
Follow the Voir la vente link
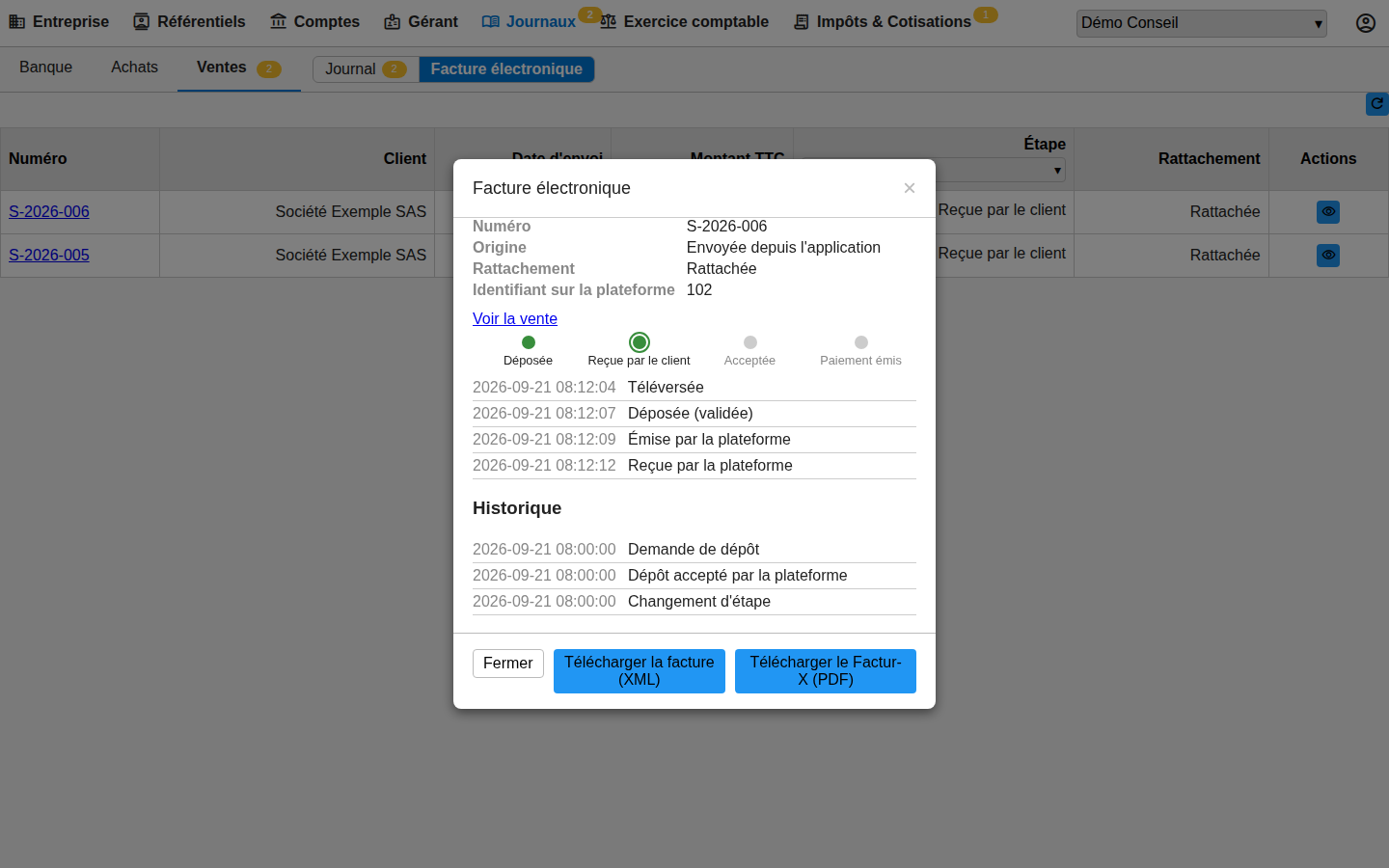coord(515,318)
